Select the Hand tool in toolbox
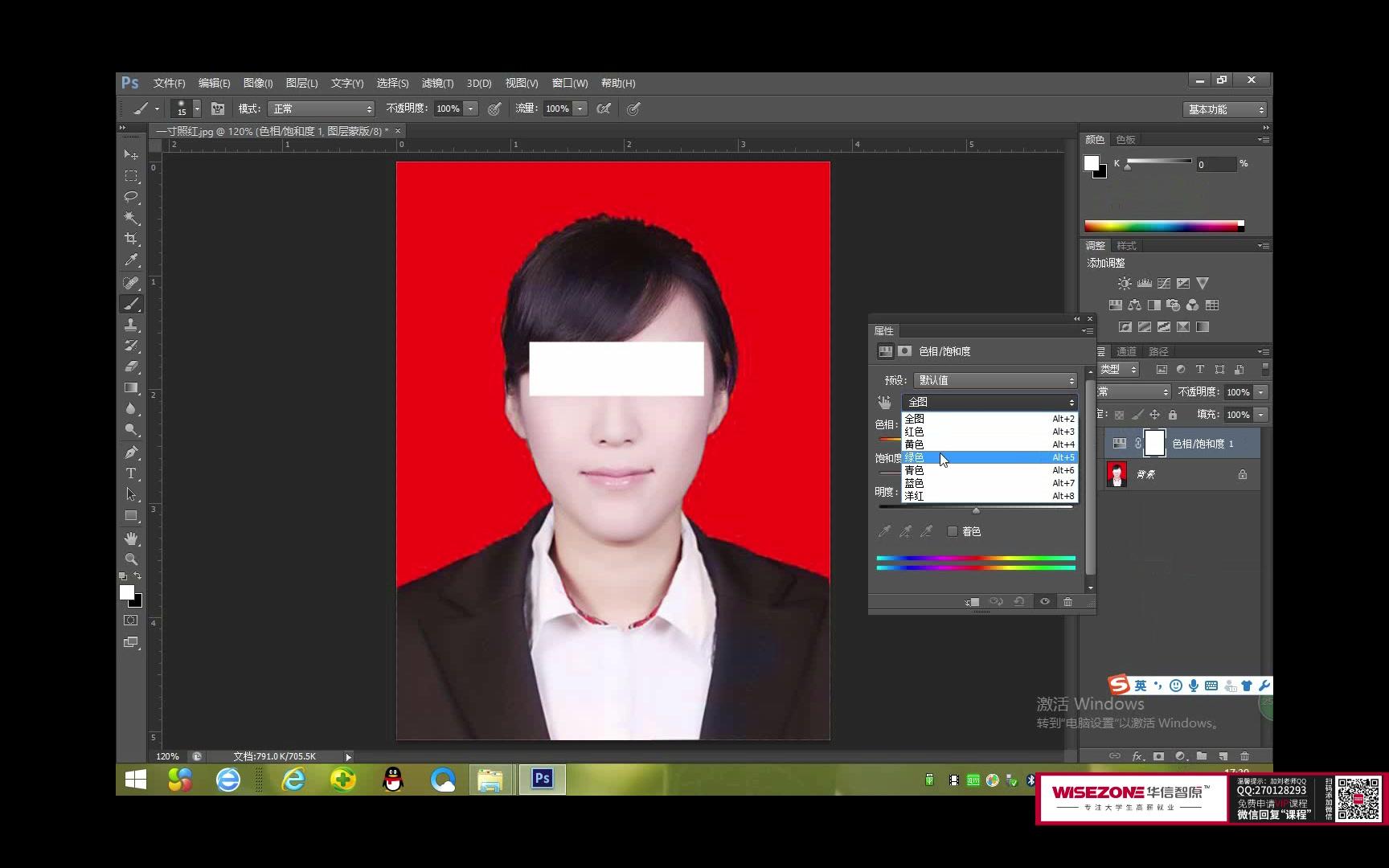This screenshot has width=1389, height=868. coord(131,538)
